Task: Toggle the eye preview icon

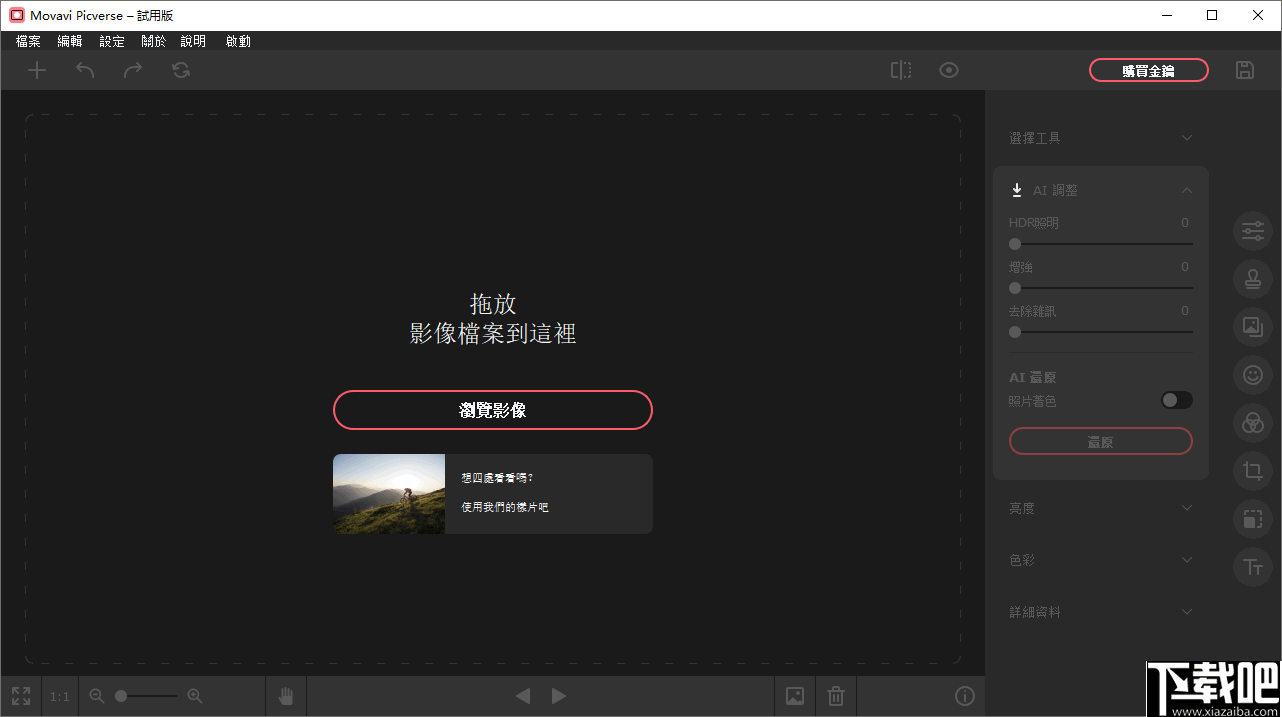Action: 948,70
